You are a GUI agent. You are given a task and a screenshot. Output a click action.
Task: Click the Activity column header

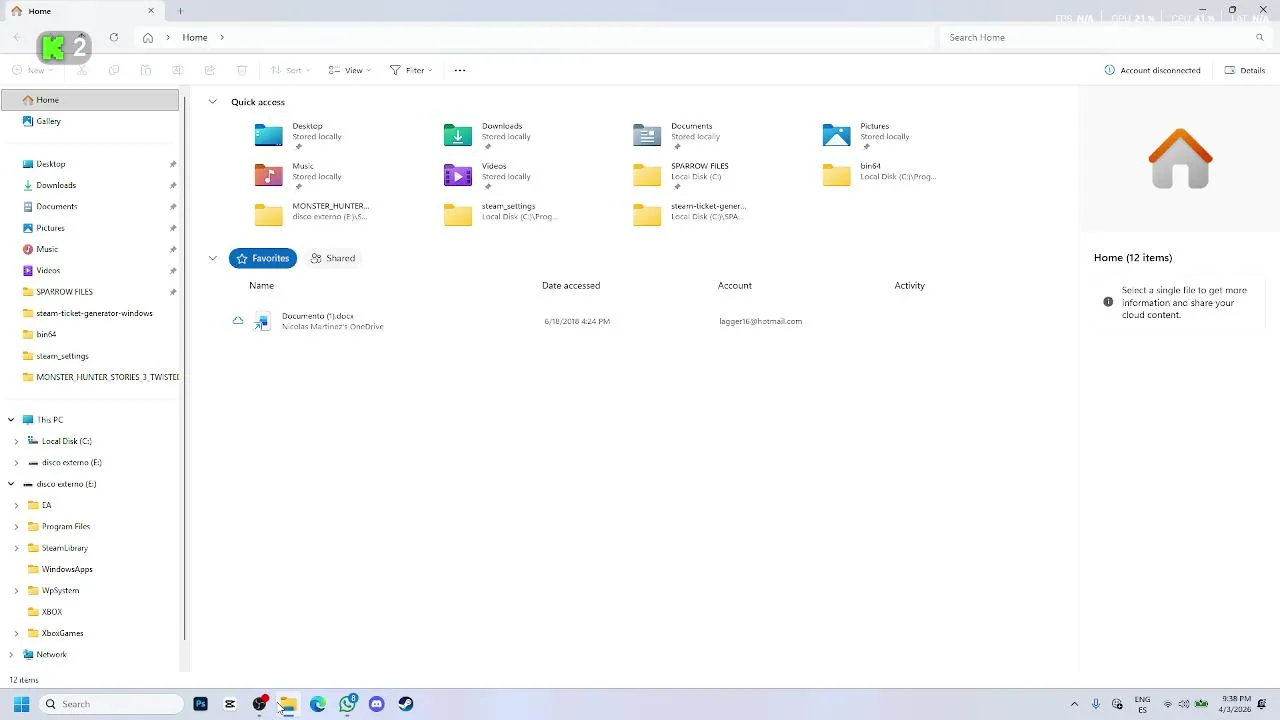(x=910, y=285)
